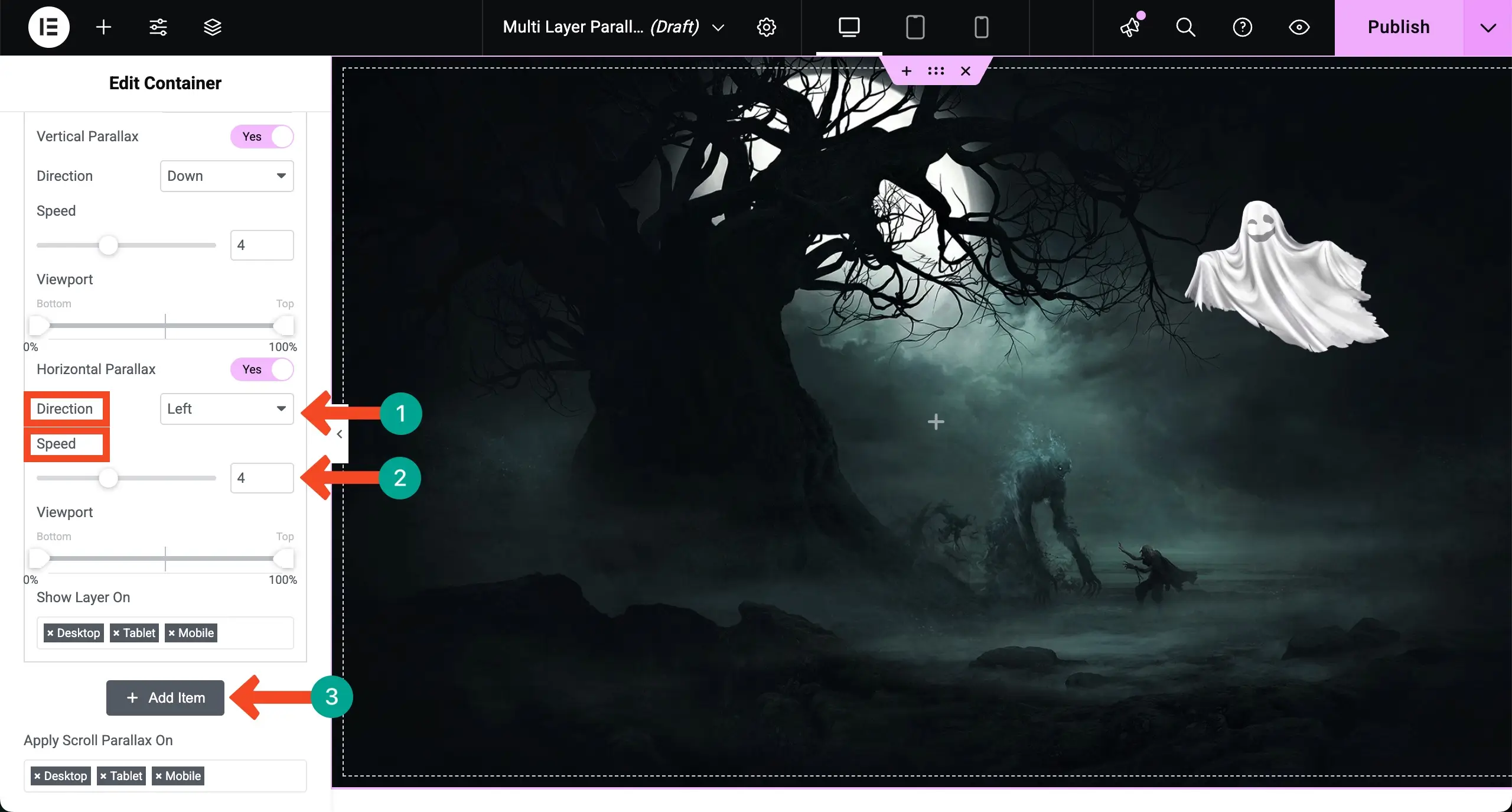Click vertical Viewport Bottom slider handle
This screenshot has height=812, width=1512.
39,326
